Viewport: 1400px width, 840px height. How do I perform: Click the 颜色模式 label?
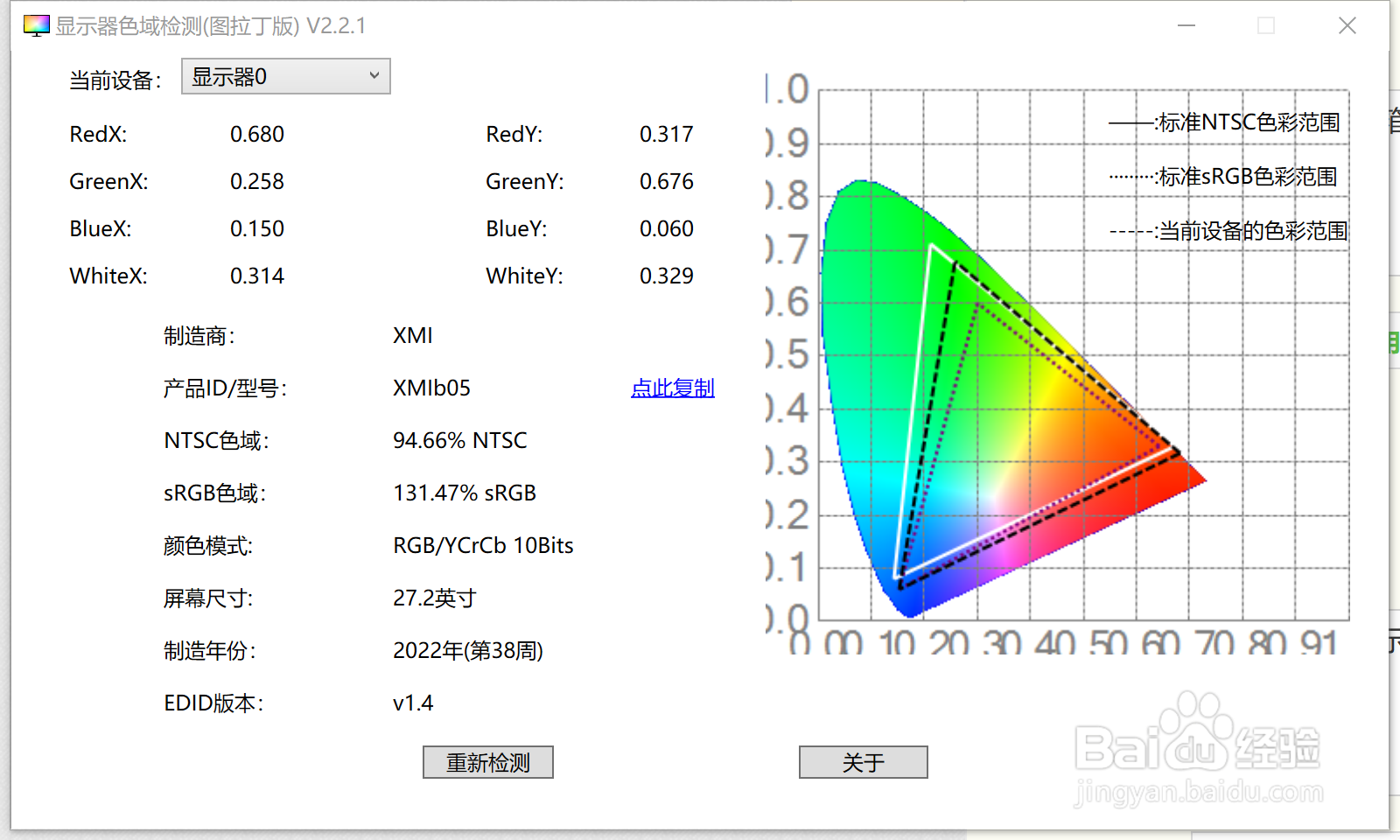click(208, 546)
